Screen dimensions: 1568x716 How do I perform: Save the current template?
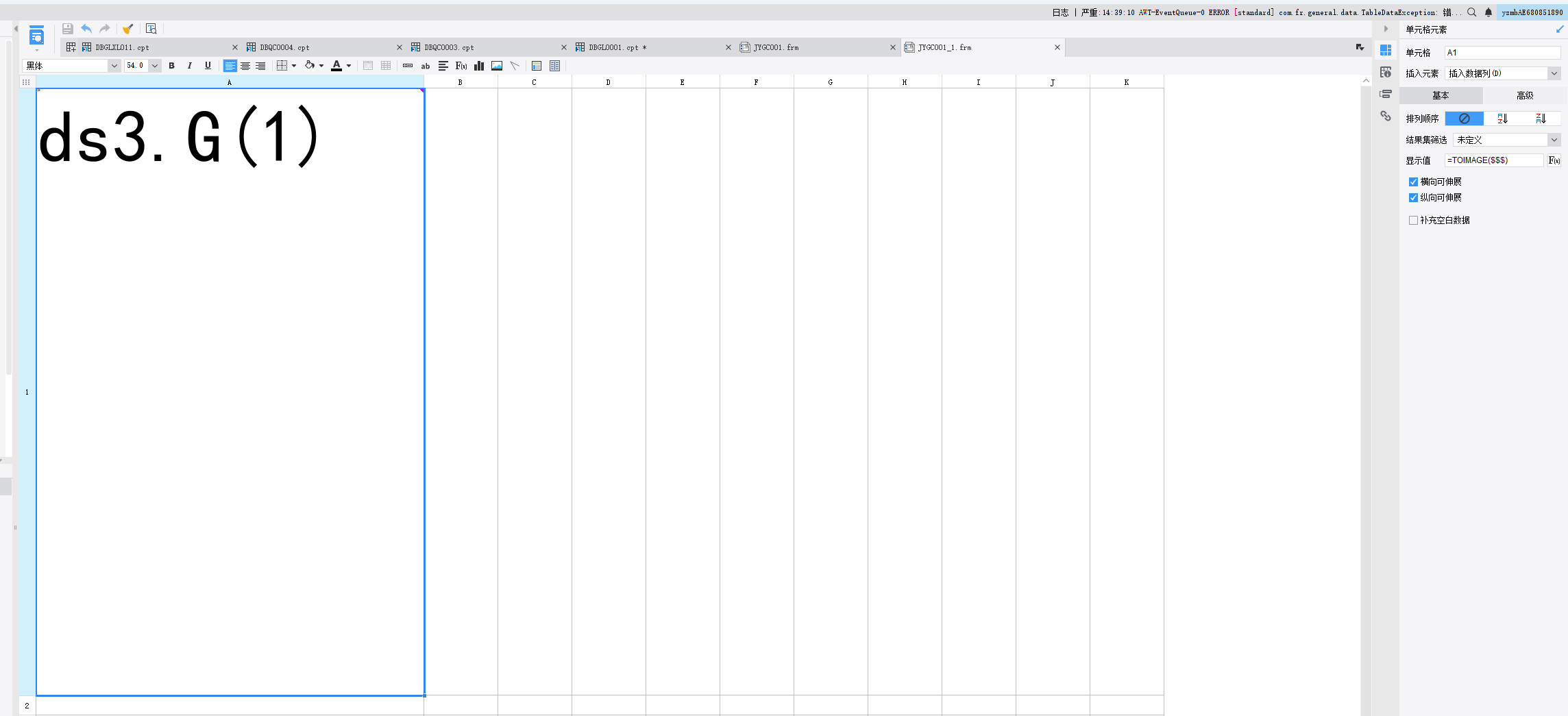[x=67, y=29]
